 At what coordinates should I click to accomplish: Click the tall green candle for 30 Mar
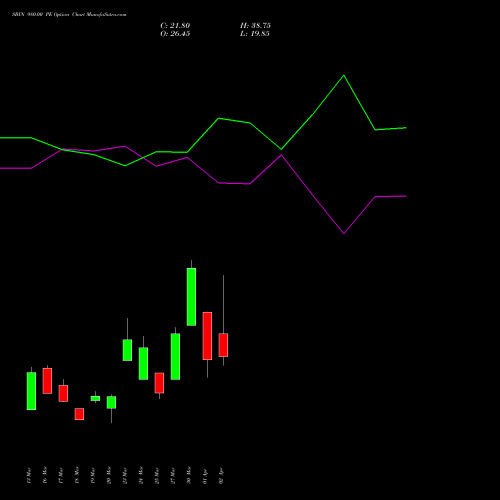[x=191, y=297]
